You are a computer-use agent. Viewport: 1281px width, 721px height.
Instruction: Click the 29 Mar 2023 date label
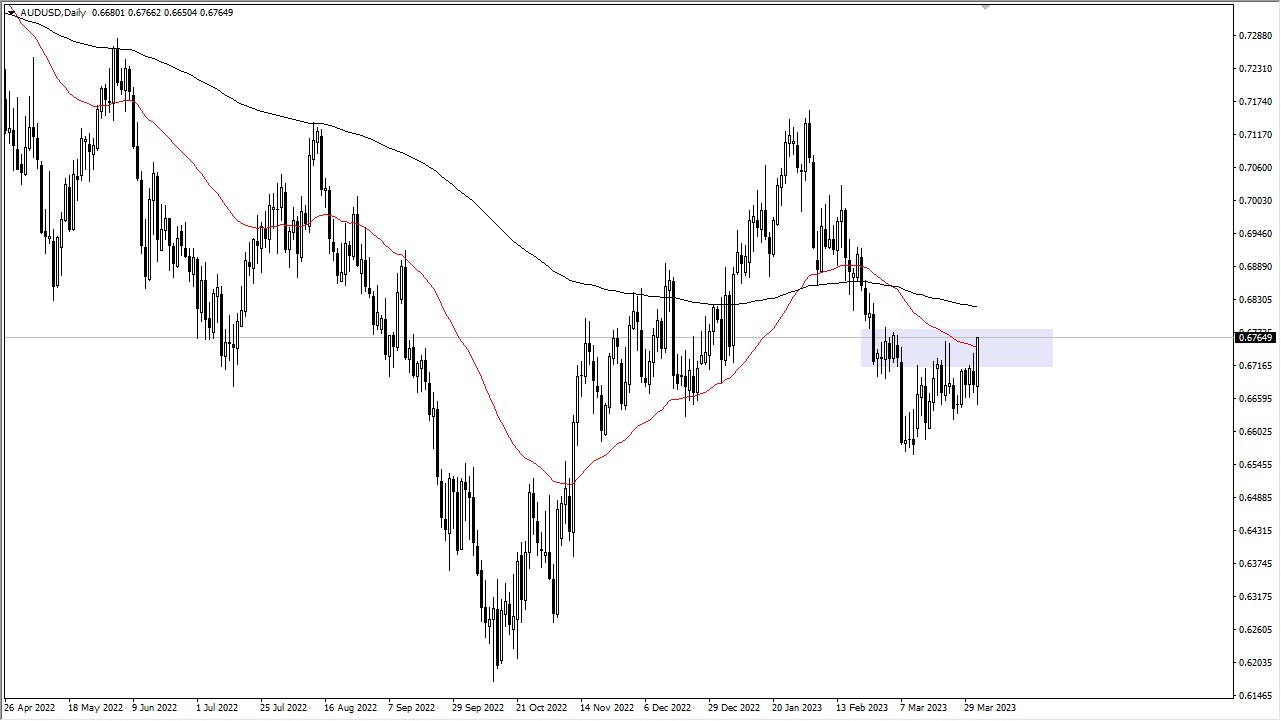[x=992, y=707]
